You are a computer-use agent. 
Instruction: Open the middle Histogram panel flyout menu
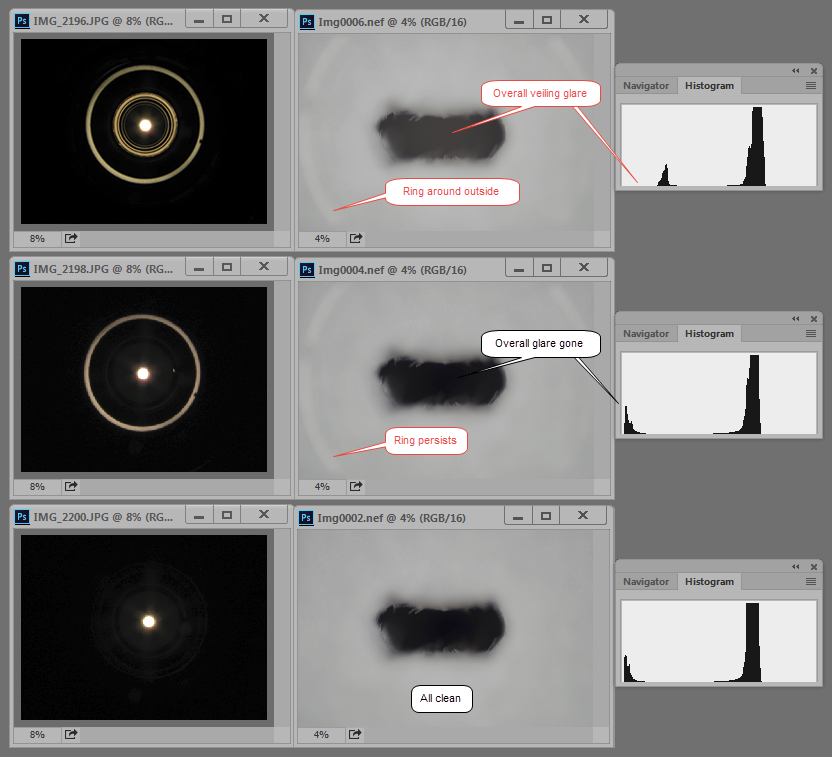[811, 333]
